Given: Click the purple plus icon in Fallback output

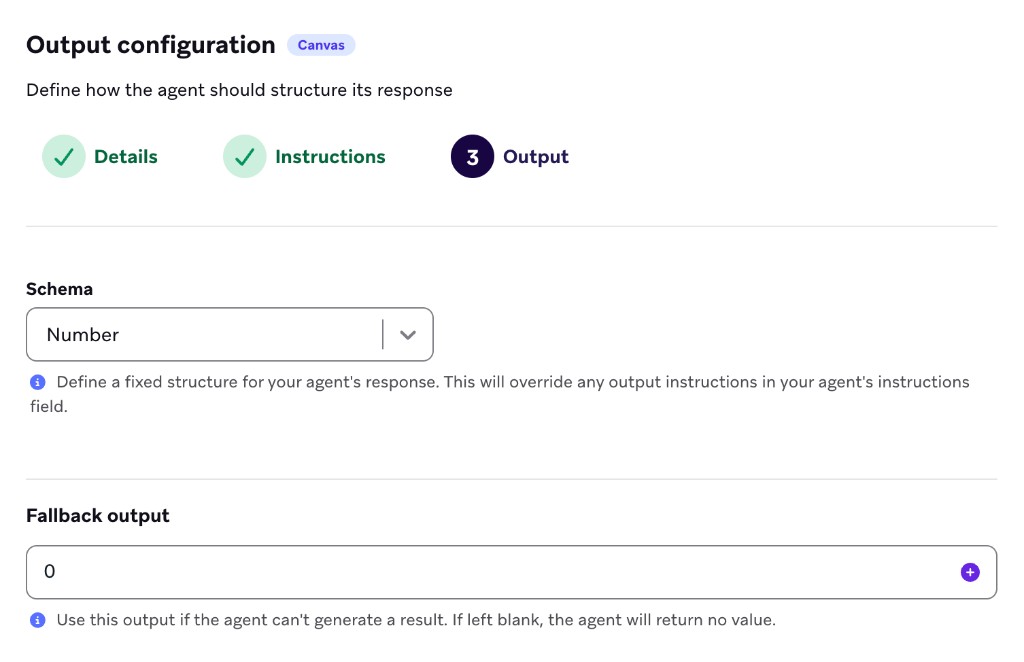Looking at the screenshot, I should point(970,572).
